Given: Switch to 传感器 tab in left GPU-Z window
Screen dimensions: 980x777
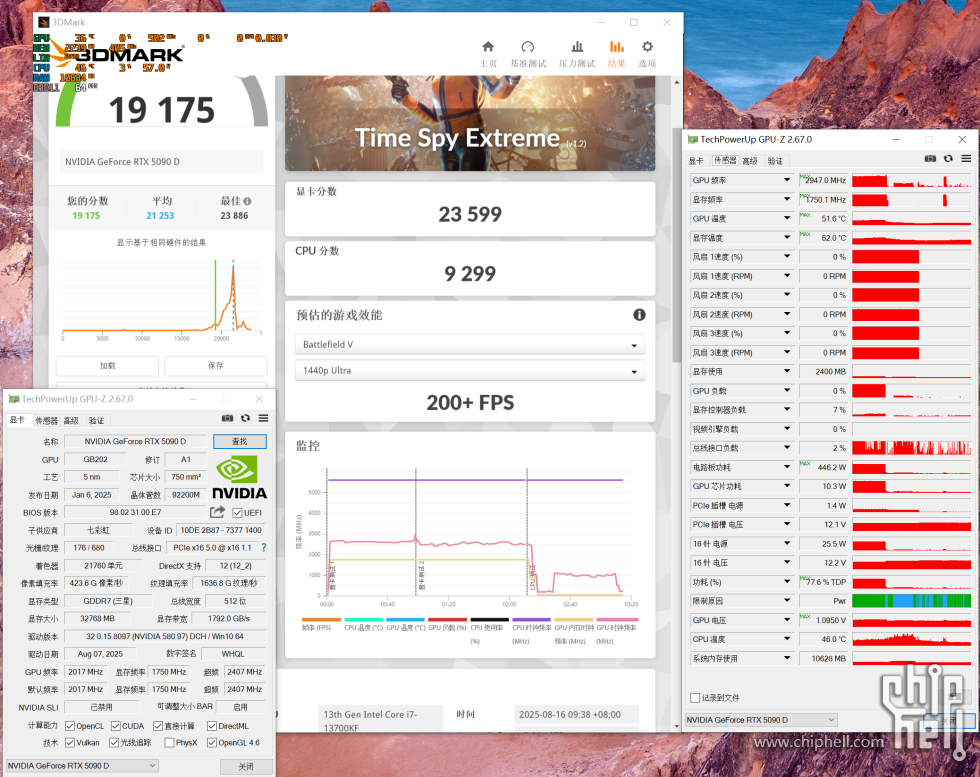Looking at the screenshot, I should [46, 421].
